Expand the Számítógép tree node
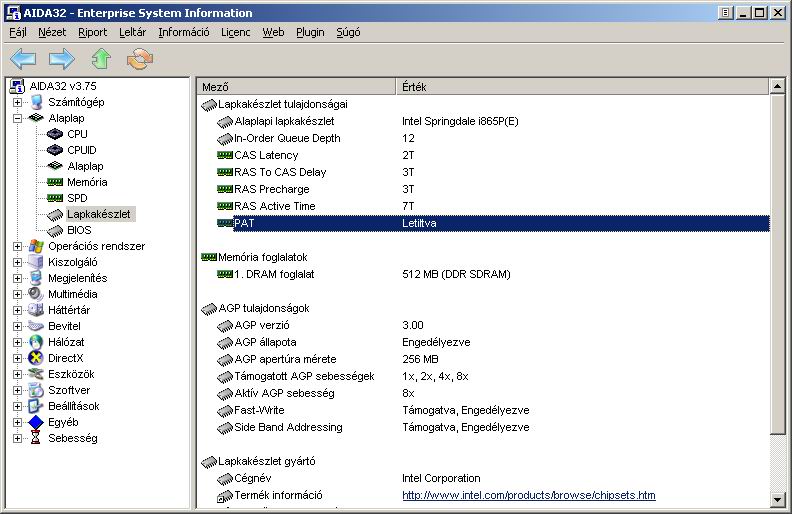 pyautogui.click(x=17, y=102)
